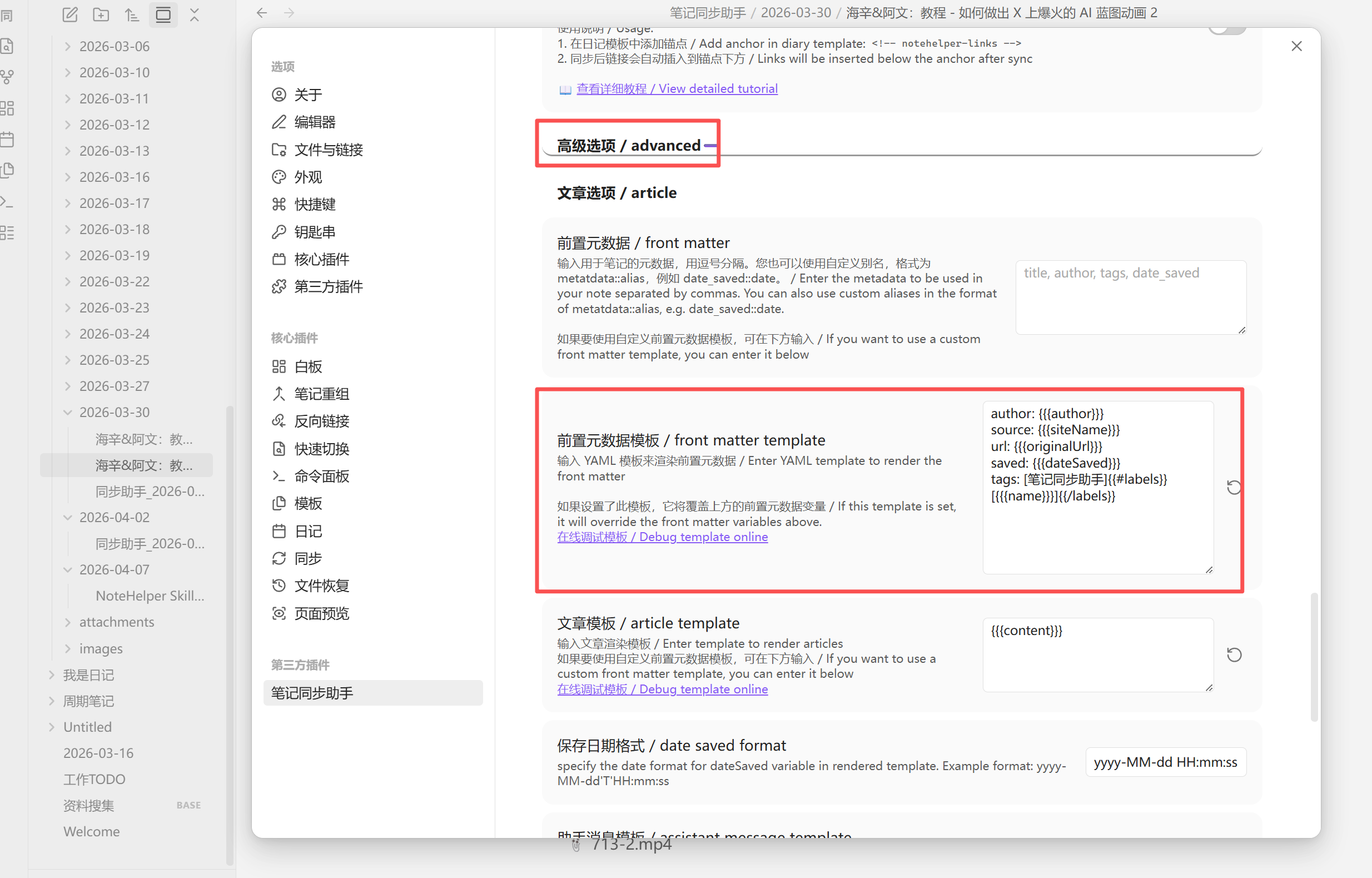Click the new folder icon
The height and width of the screenshot is (878, 1372).
tap(101, 15)
